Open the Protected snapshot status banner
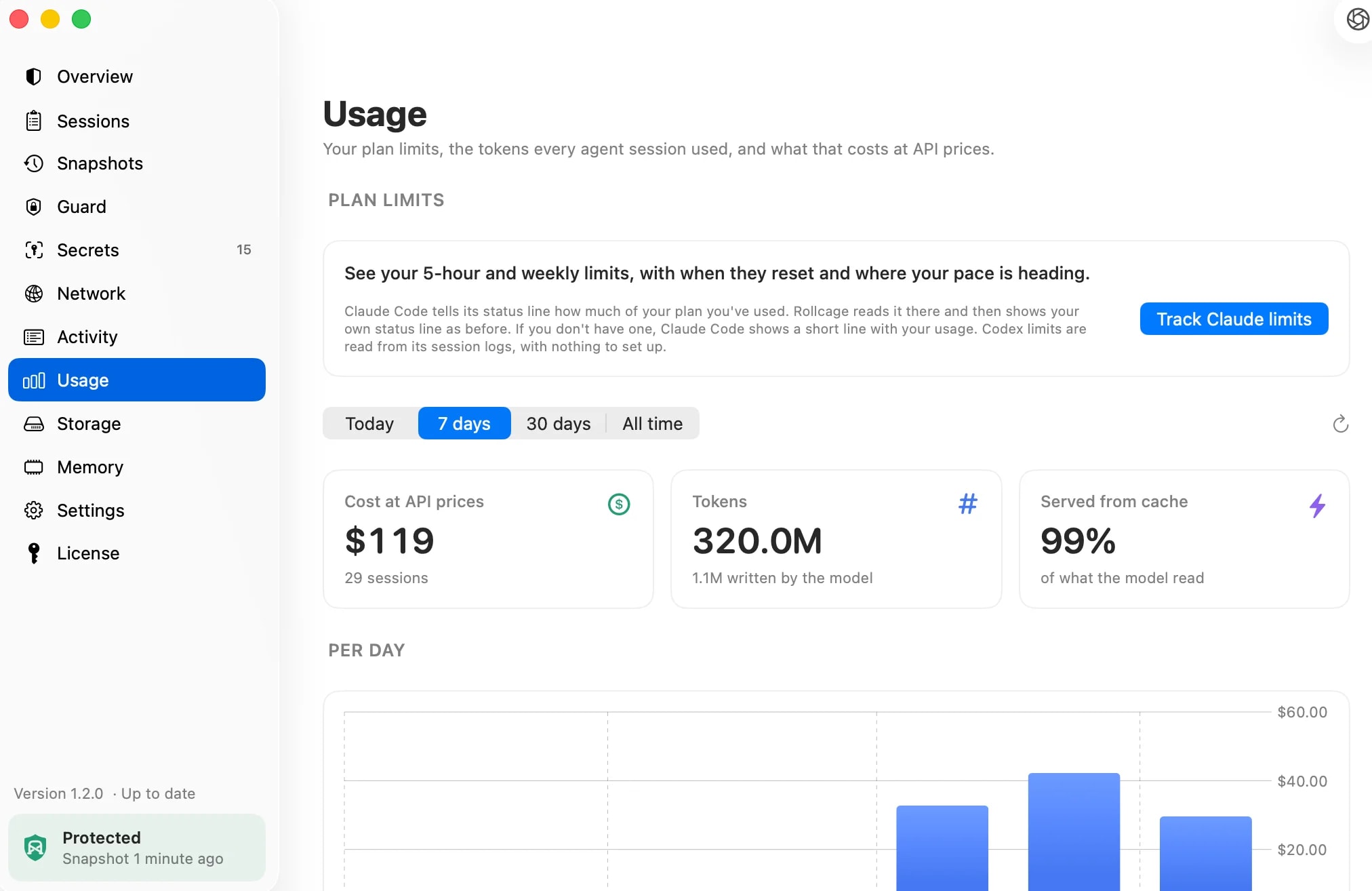 click(137, 848)
